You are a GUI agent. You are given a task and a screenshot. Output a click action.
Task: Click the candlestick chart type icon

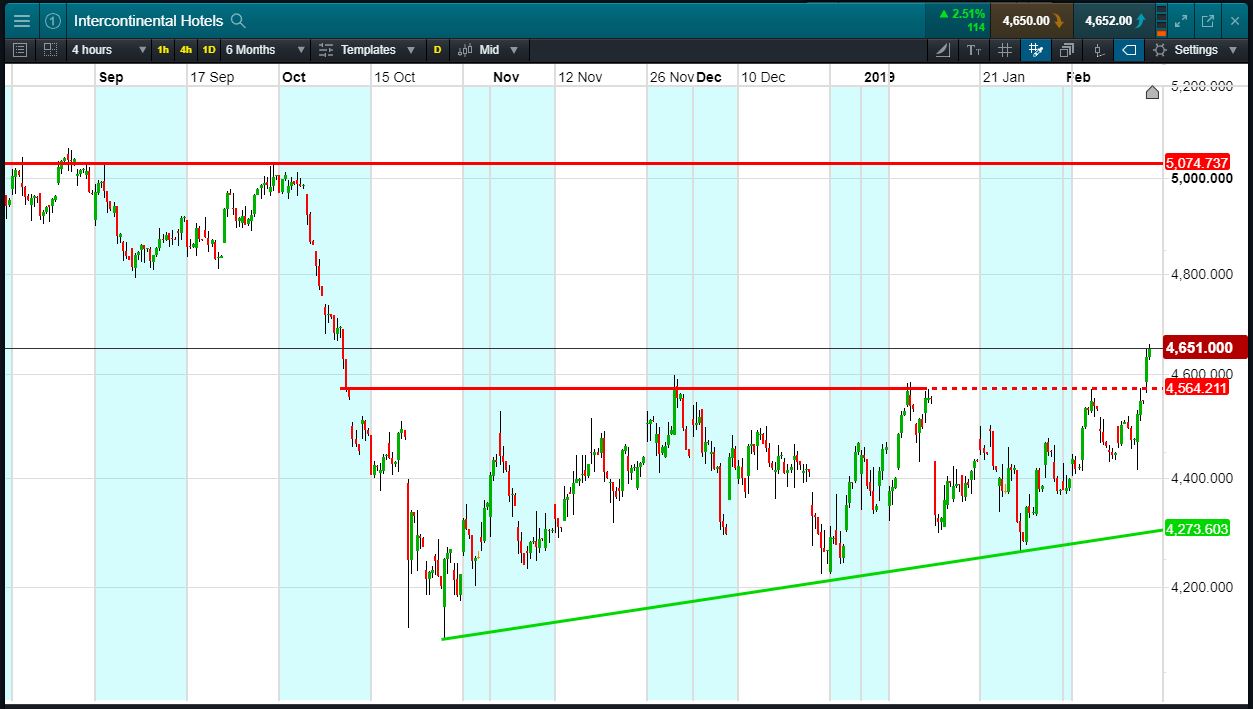pyautogui.click(x=465, y=49)
